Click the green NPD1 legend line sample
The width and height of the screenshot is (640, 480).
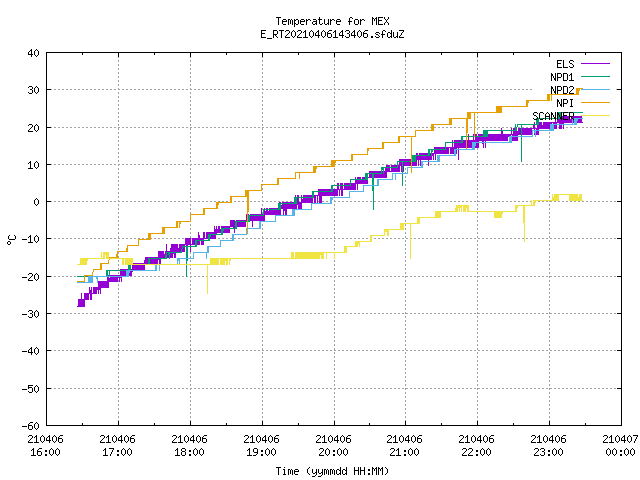595,76
